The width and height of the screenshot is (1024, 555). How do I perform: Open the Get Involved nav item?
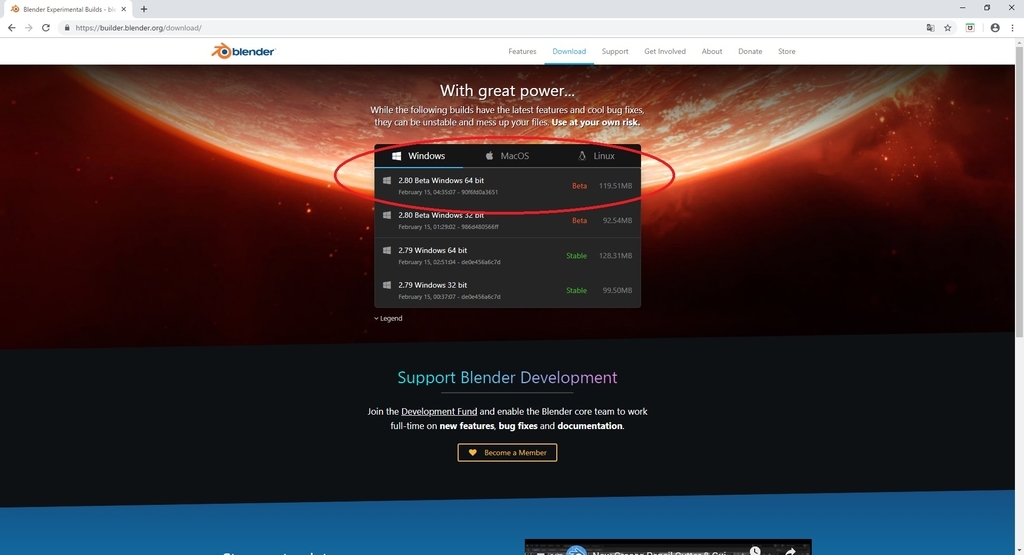click(x=665, y=51)
